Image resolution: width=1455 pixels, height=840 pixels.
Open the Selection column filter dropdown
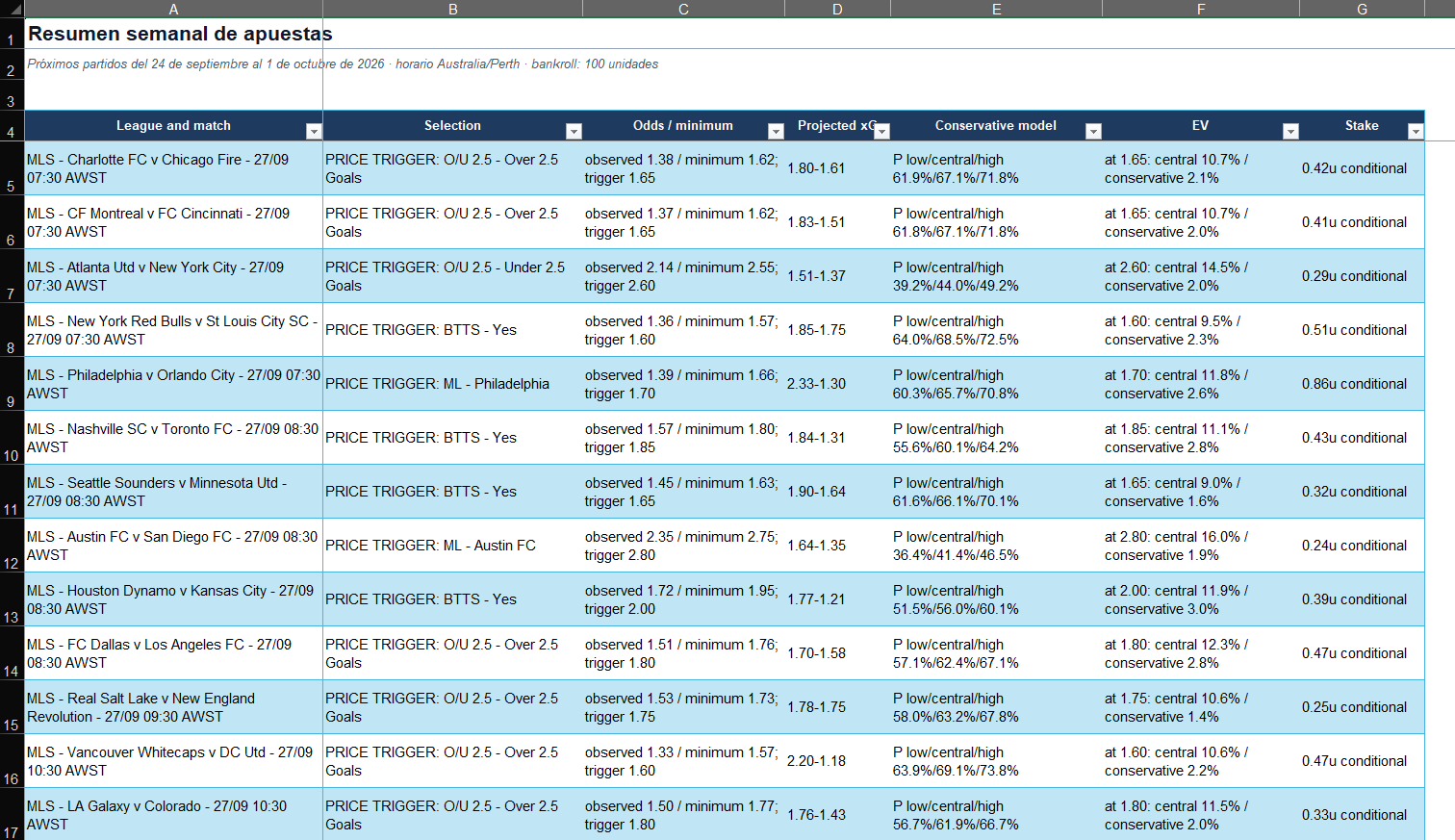(574, 132)
